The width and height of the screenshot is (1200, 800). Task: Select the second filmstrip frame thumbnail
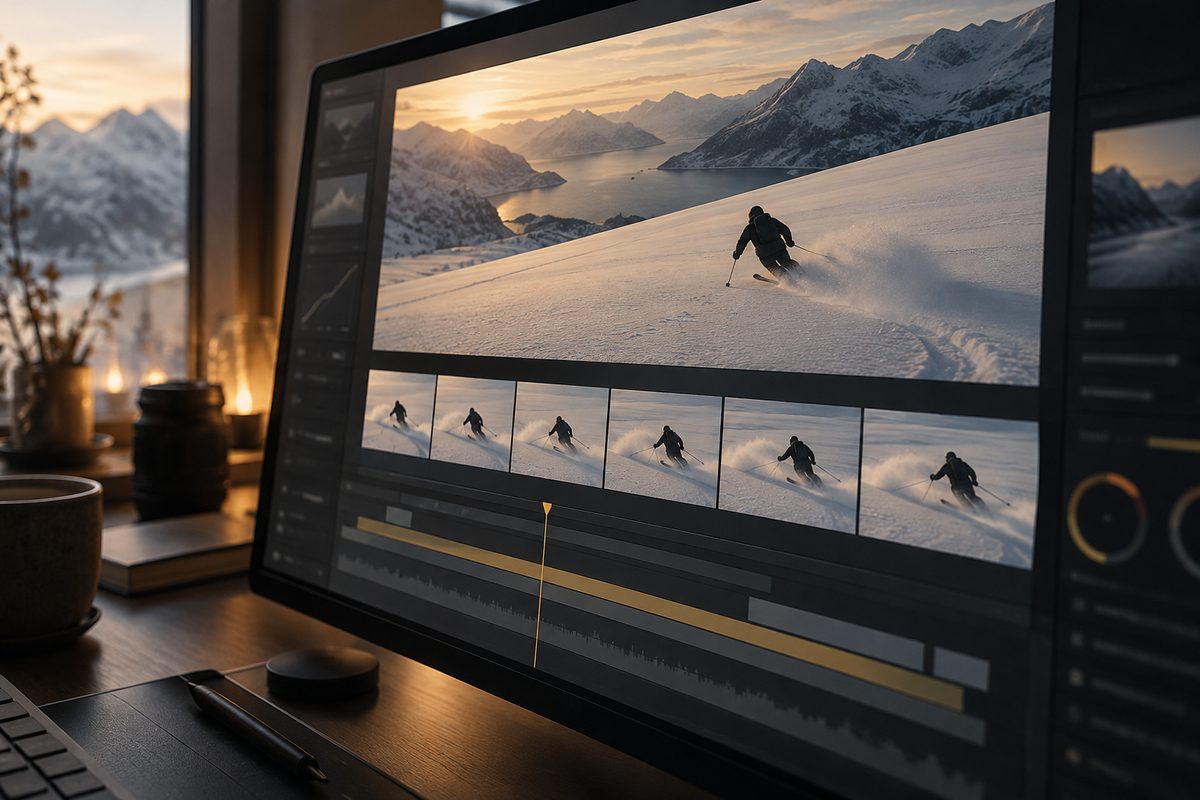point(472,423)
